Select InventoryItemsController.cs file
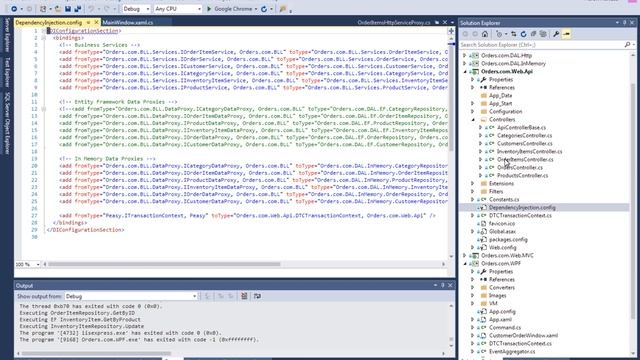640x360 pixels. pyautogui.click(x=529, y=151)
